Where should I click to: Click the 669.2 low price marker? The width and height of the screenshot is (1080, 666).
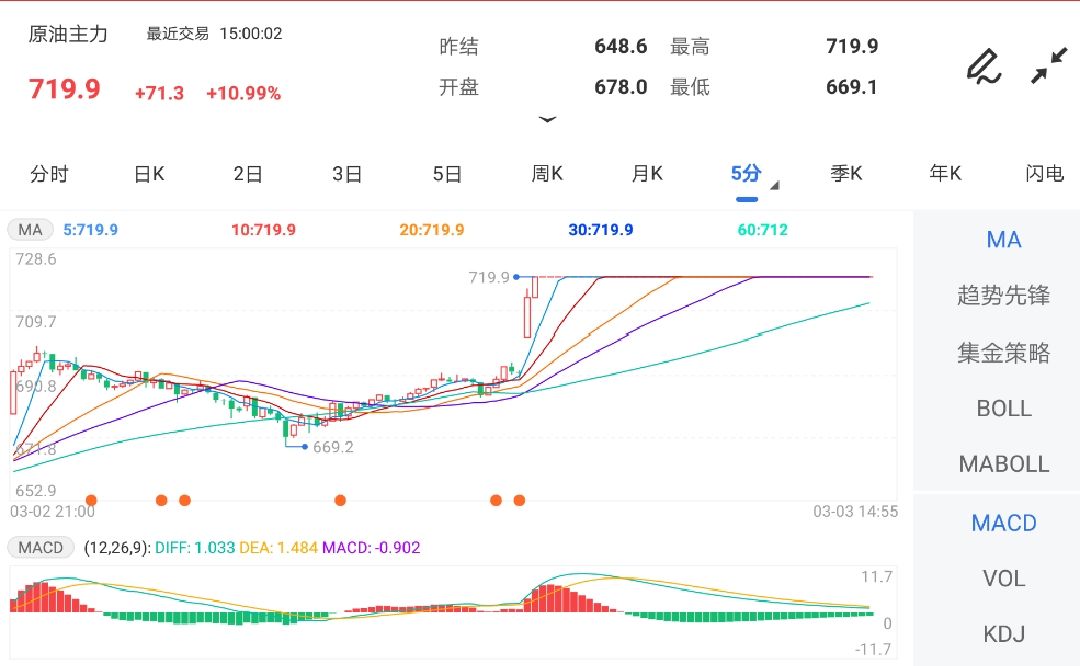pos(332,447)
